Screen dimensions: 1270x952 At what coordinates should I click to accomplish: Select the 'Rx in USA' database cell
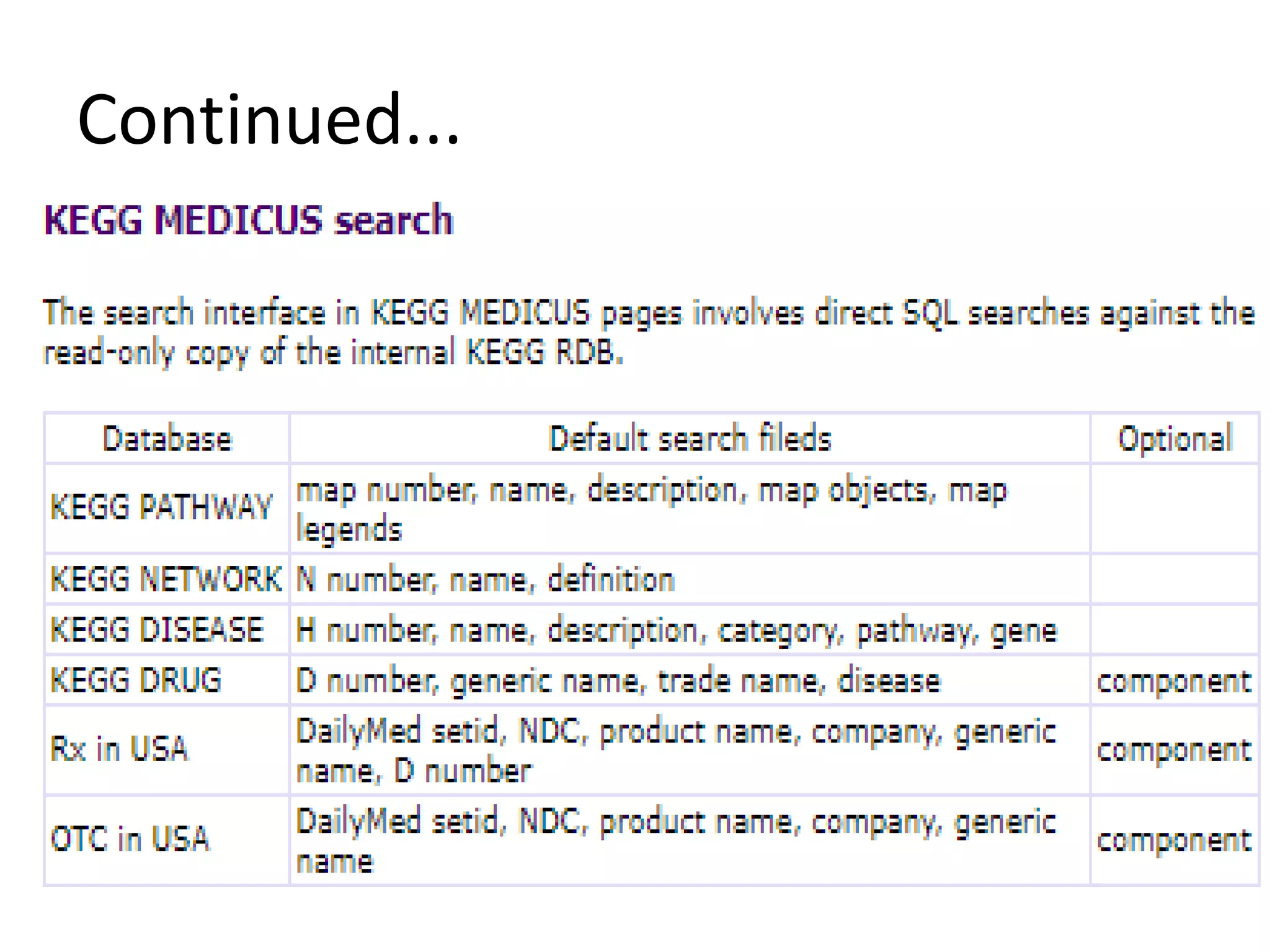[167, 750]
